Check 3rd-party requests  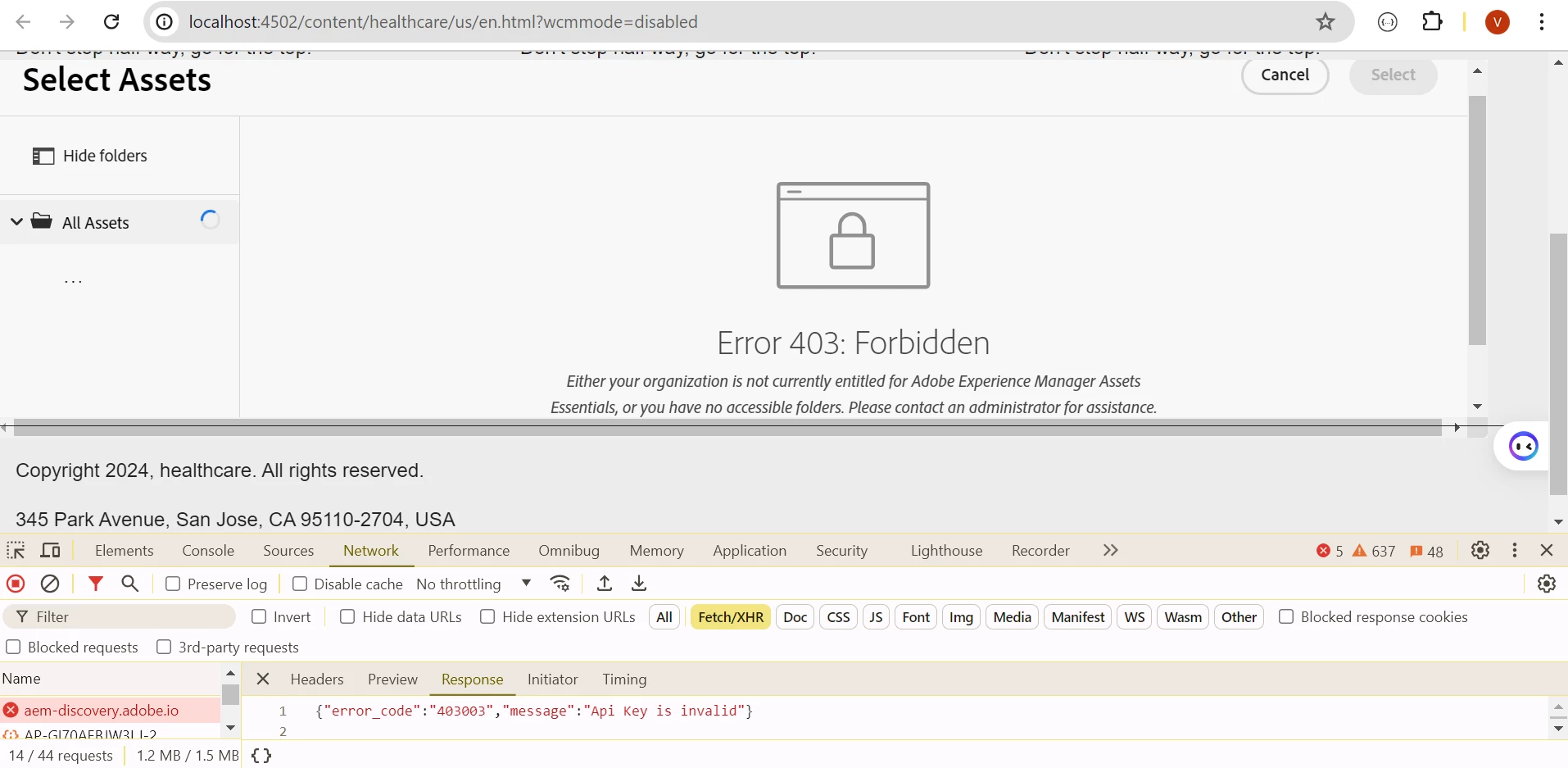[x=164, y=647]
